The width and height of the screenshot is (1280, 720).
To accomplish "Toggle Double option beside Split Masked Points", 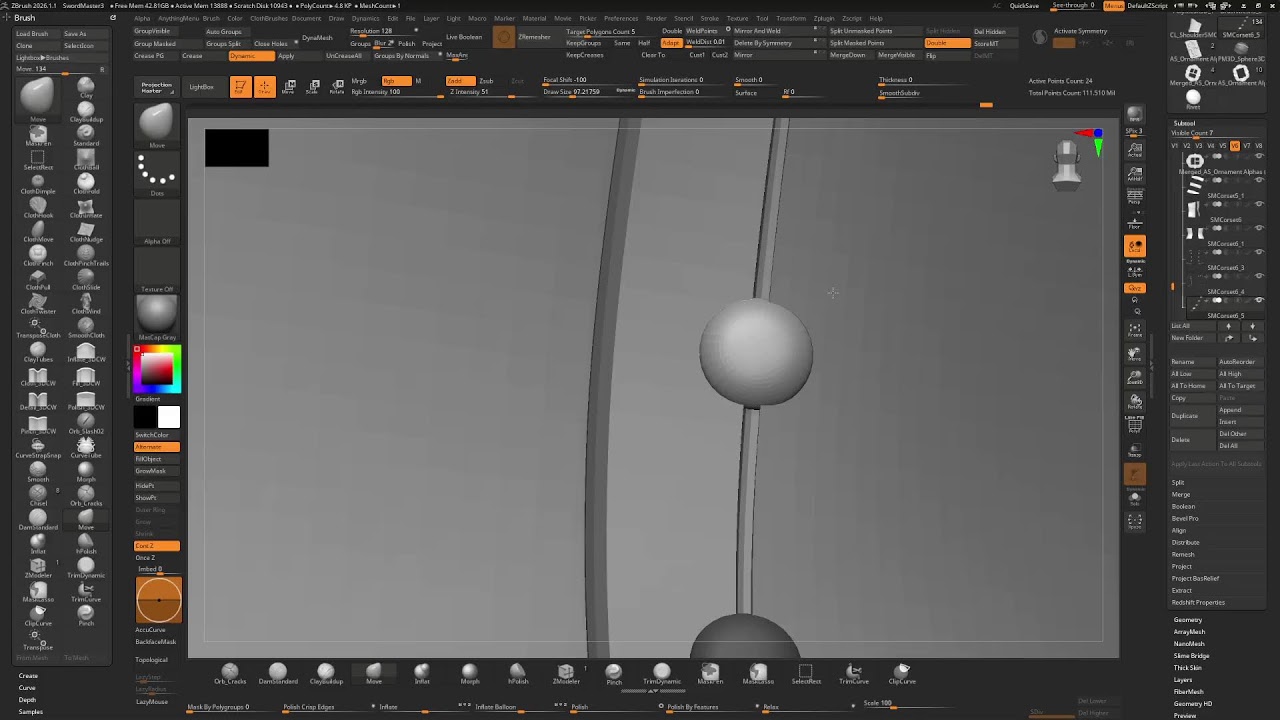I will pos(946,43).
